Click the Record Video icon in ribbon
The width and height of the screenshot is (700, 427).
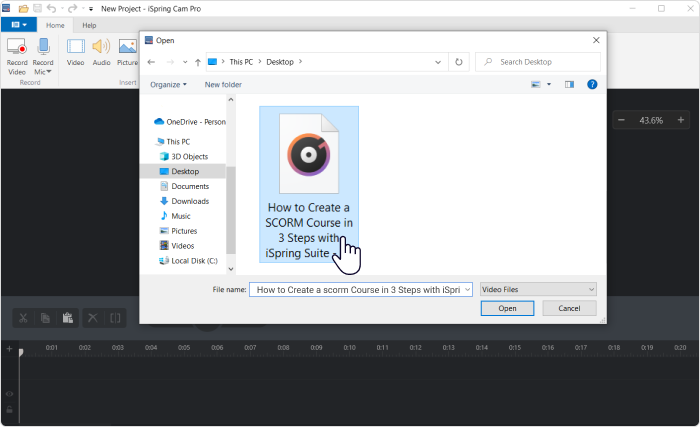pyautogui.click(x=17, y=56)
